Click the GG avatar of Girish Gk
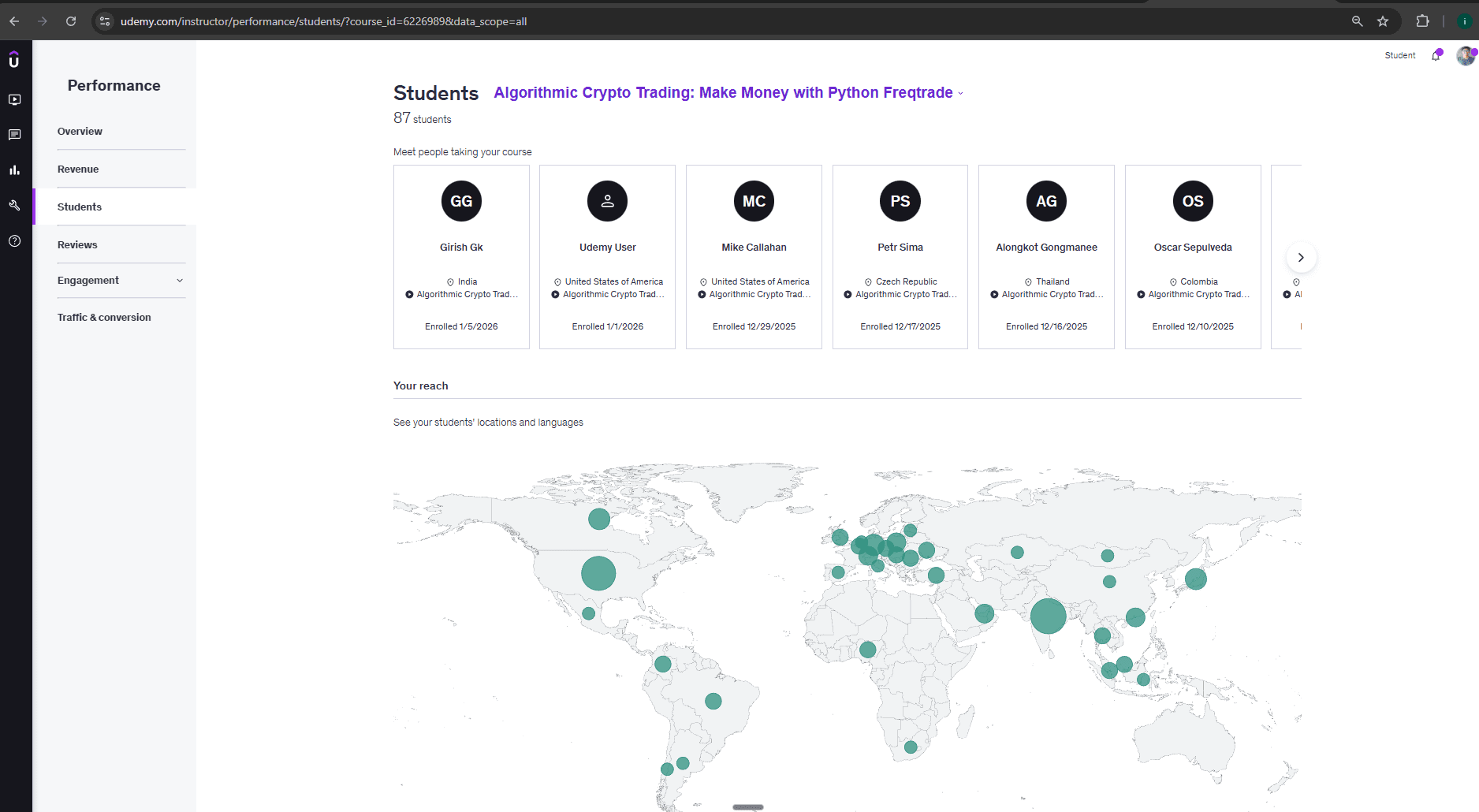Viewport: 1479px width, 812px height. [x=461, y=201]
